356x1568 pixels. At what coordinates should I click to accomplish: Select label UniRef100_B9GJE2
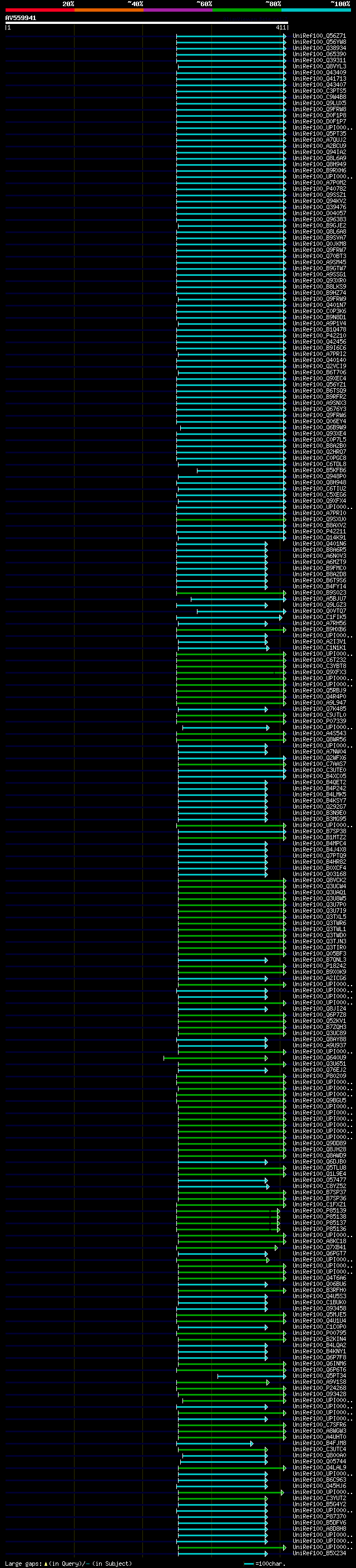(x=319, y=225)
